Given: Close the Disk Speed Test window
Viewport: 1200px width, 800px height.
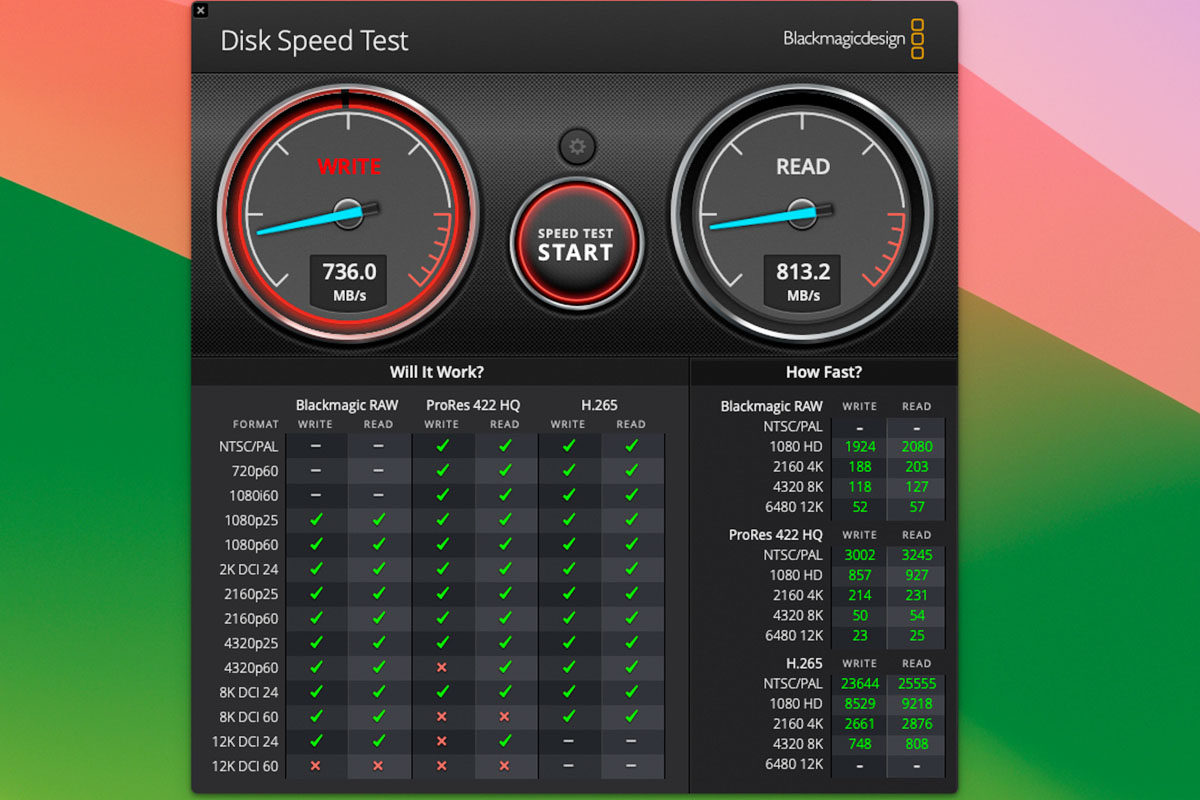Looking at the screenshot, I should coord(200,10).
